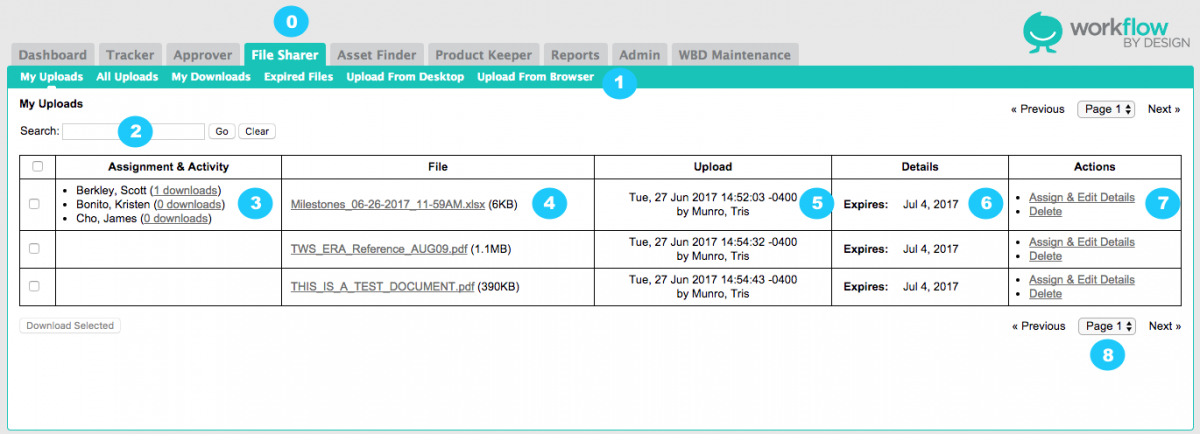Image resolution: width=1200 pixels, height=434 pixels.
Task: Click the Upload column header
Action: pyautogui.click(x=713, y=166)
